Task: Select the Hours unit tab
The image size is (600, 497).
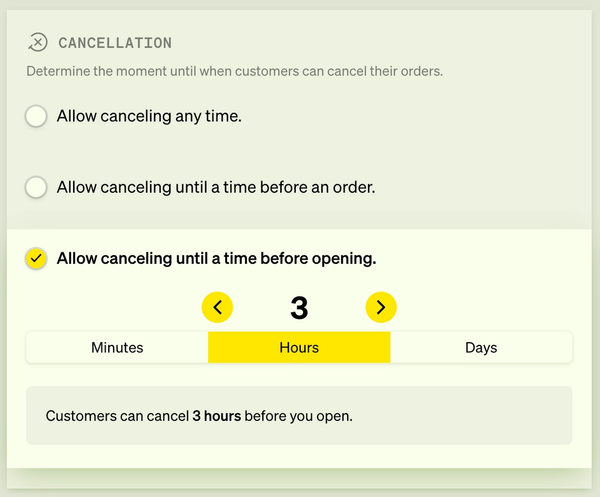Action: click(299, 347)
